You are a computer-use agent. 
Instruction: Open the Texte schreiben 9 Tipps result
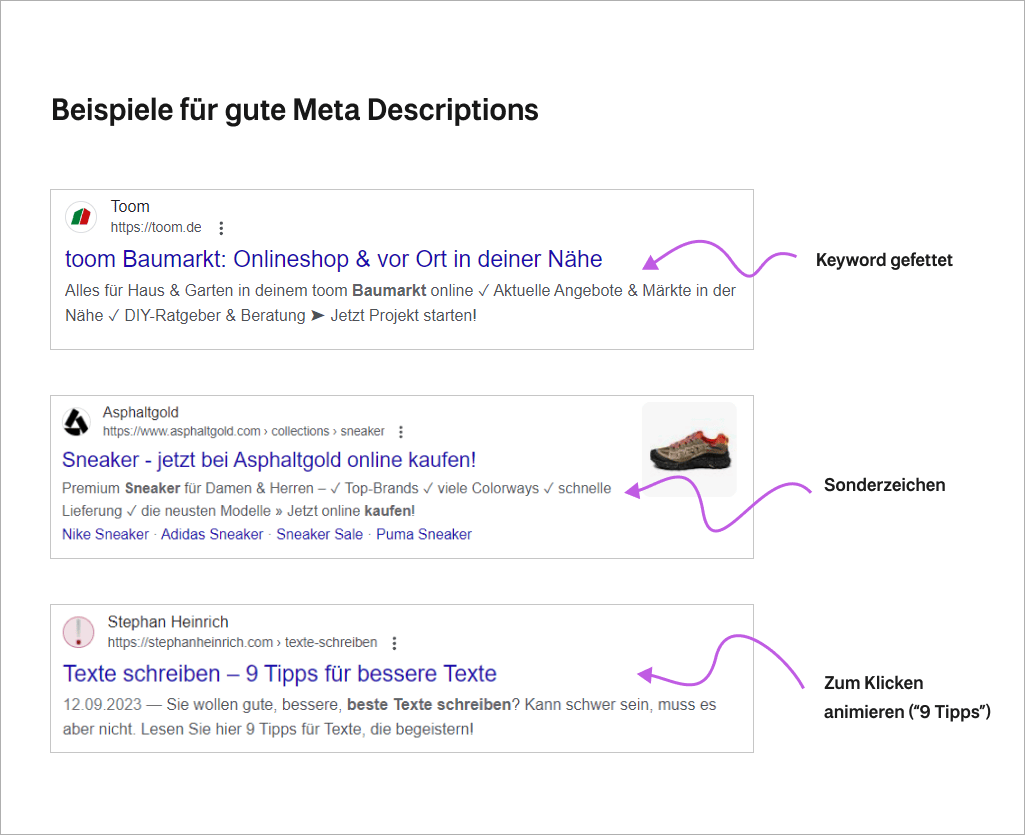(280, 673)
